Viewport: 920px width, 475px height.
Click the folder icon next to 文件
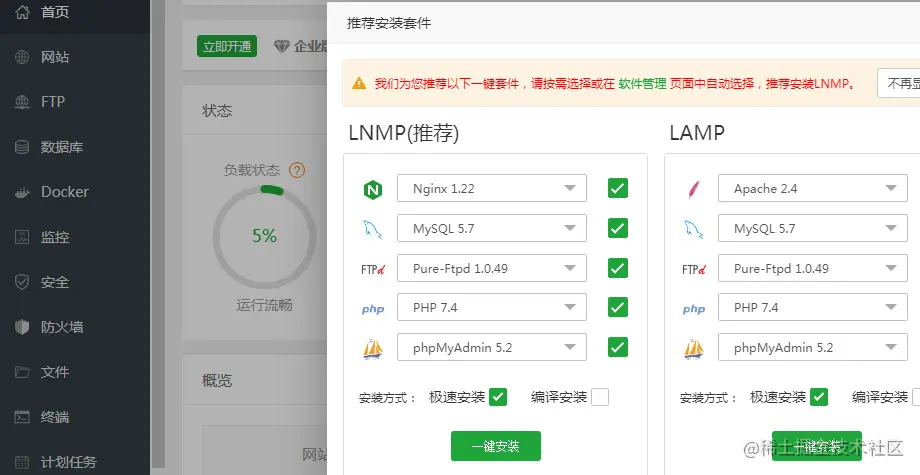click(x=22, y=372)
